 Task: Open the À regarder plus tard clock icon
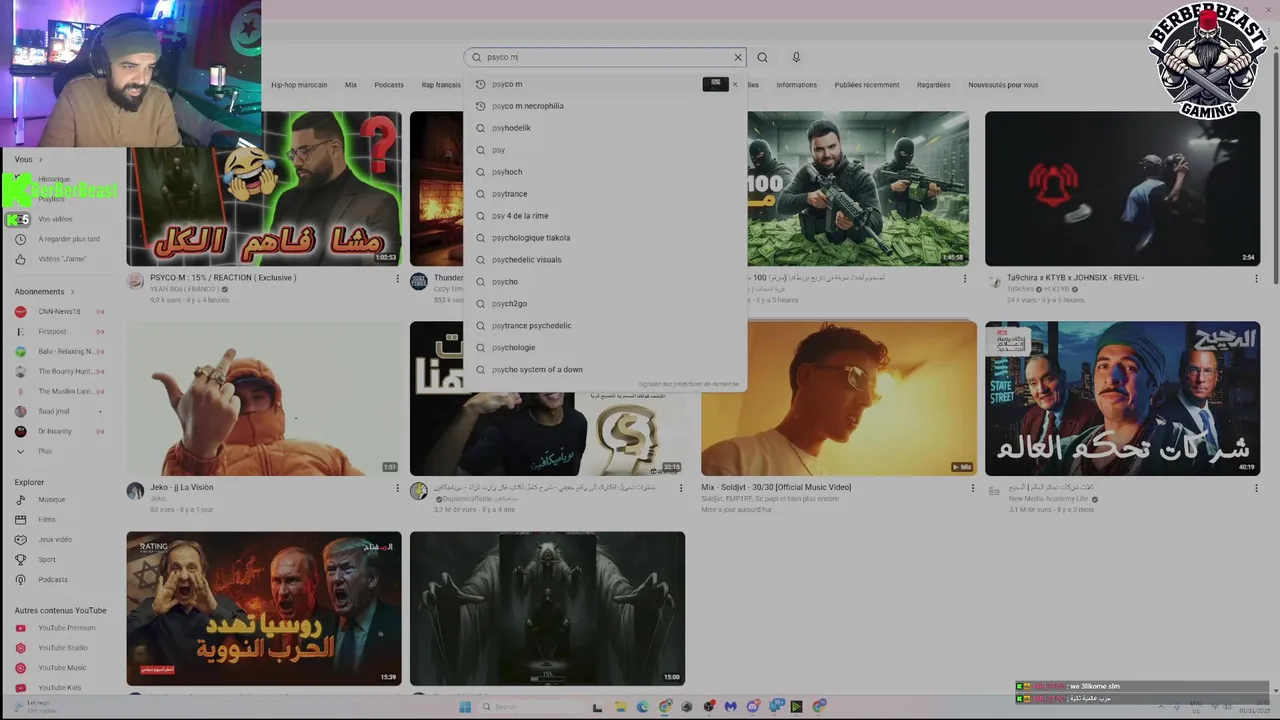point(20,239)
